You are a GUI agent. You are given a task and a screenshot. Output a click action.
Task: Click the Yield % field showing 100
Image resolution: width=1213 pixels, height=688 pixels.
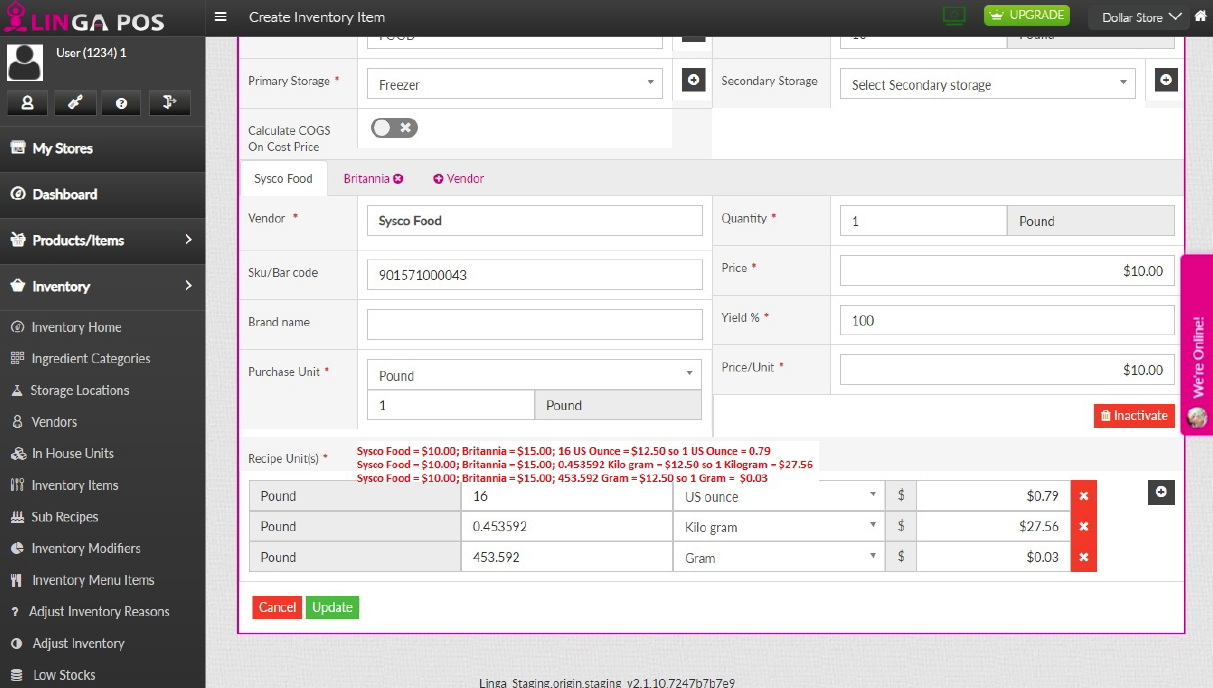(1007, 320)
